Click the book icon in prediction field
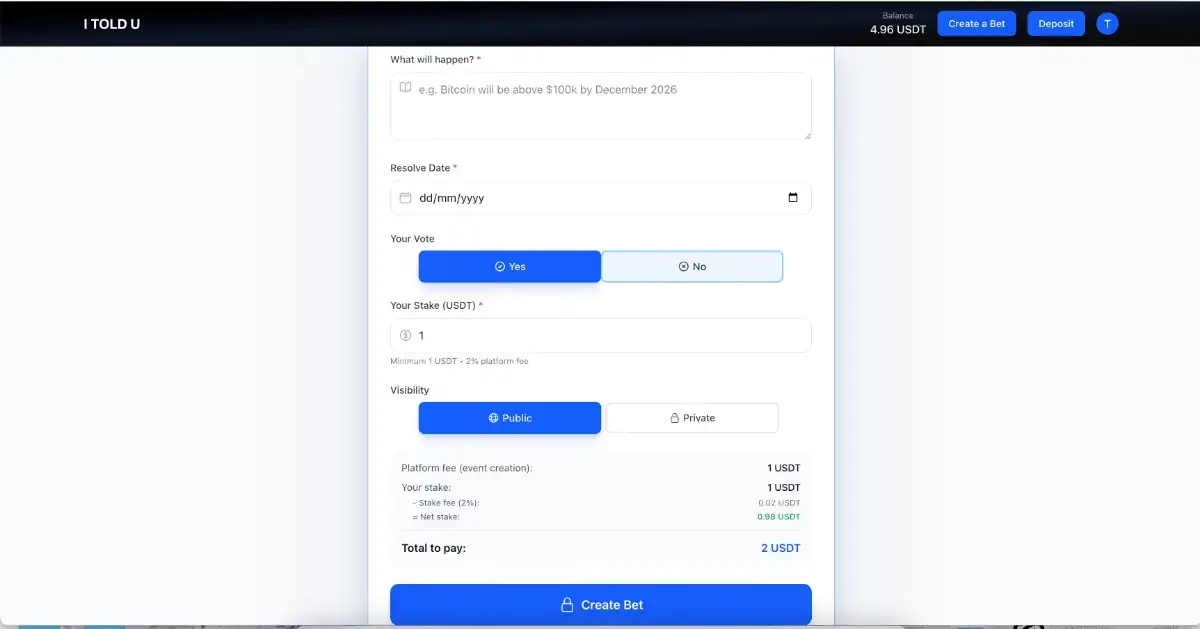This screenshot has height=629, width=1200. tap(405, 88)
